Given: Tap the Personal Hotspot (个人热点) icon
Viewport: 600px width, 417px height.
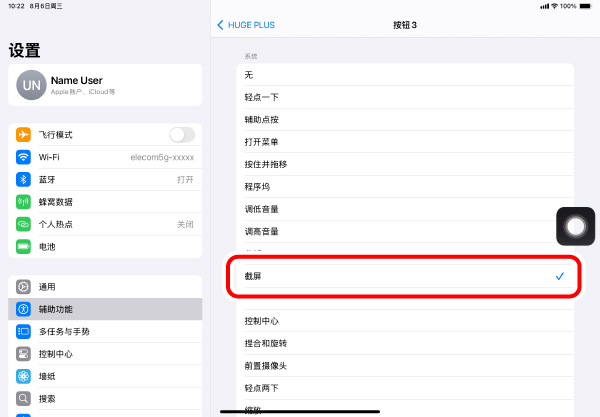Looking at the screenshot, I should click(23, 224).
